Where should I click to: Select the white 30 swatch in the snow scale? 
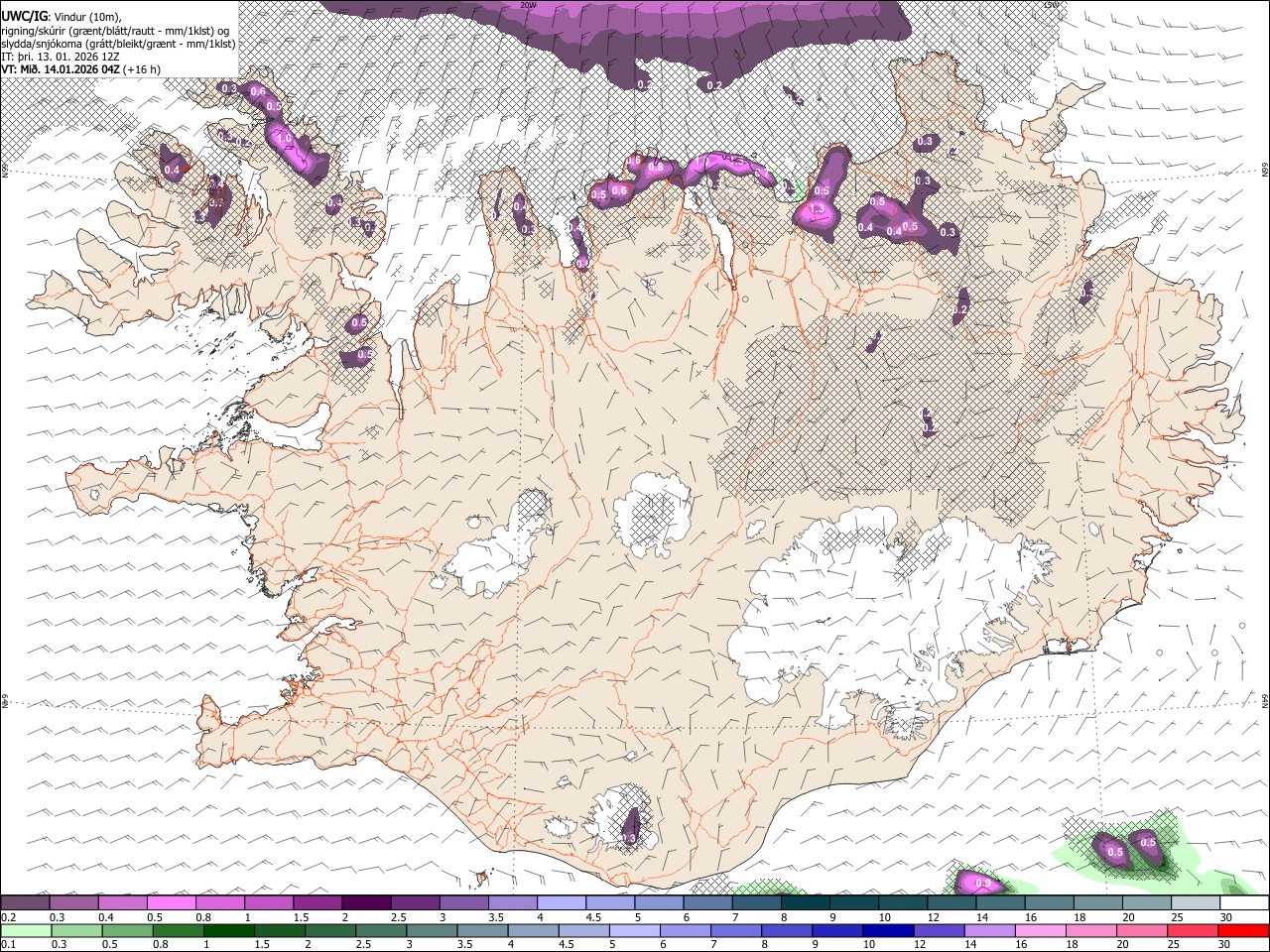[x=1243, y=902]
